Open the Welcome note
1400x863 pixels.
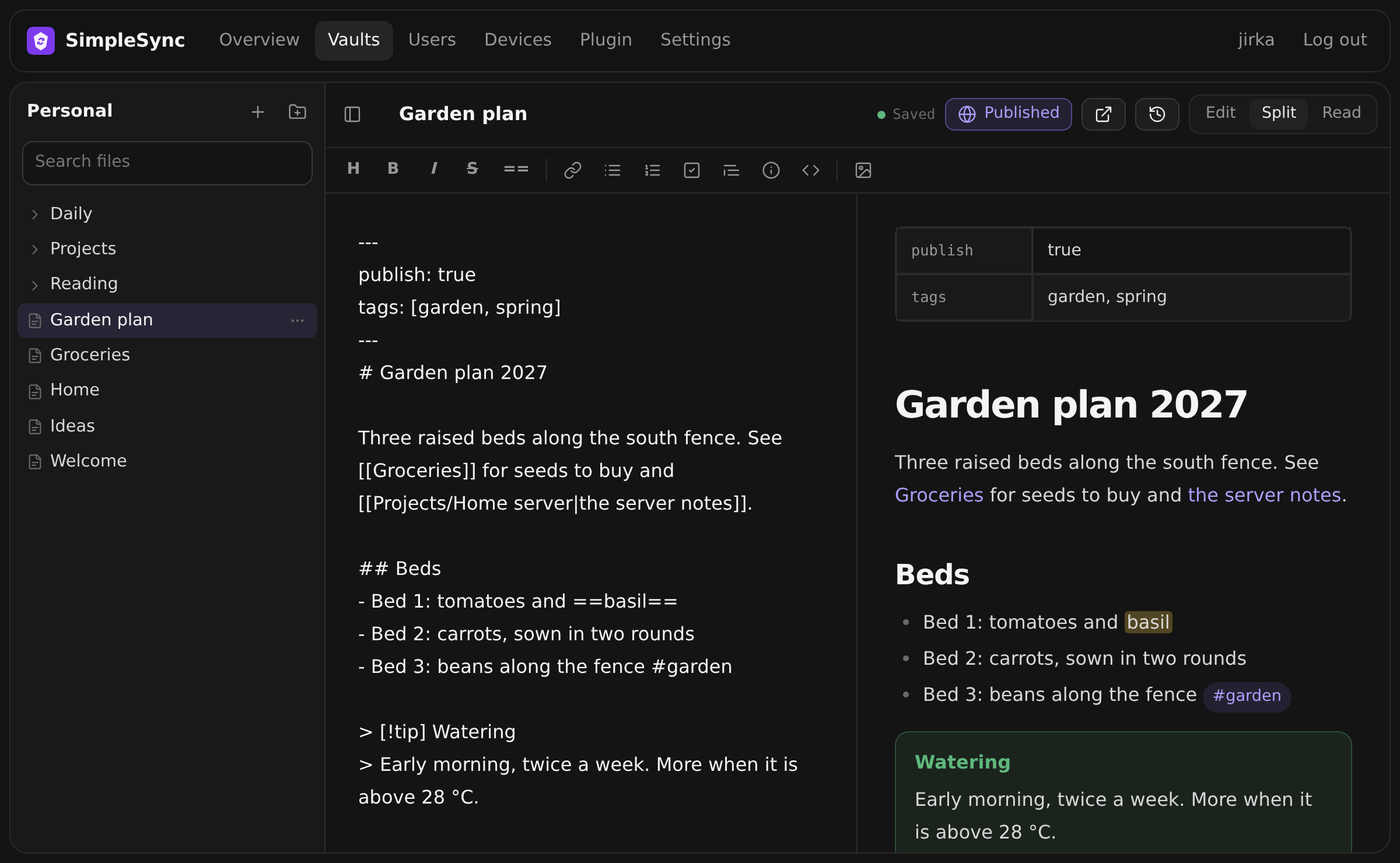pyautogui.click(x=167, y=461)
